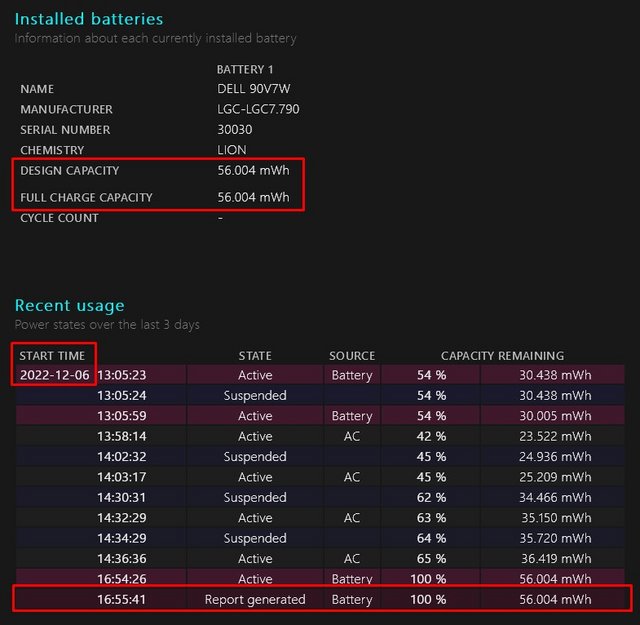This screenshot has width=640, height=625.
Task: Click the 'NAME' row label
Action: point(37,89)
